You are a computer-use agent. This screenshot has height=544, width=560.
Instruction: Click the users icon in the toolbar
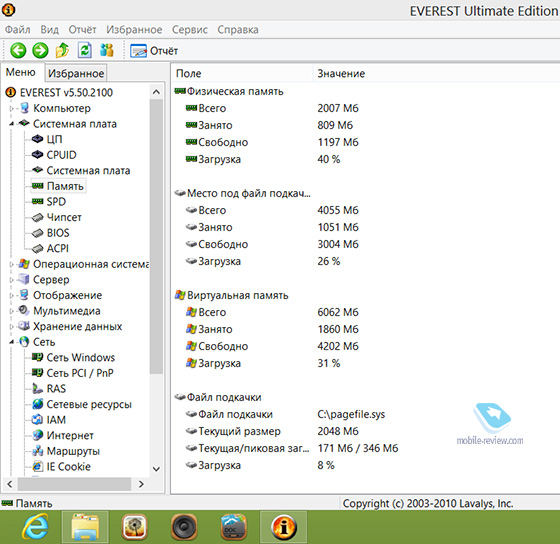pyautogui.click(x=107, y=50)
